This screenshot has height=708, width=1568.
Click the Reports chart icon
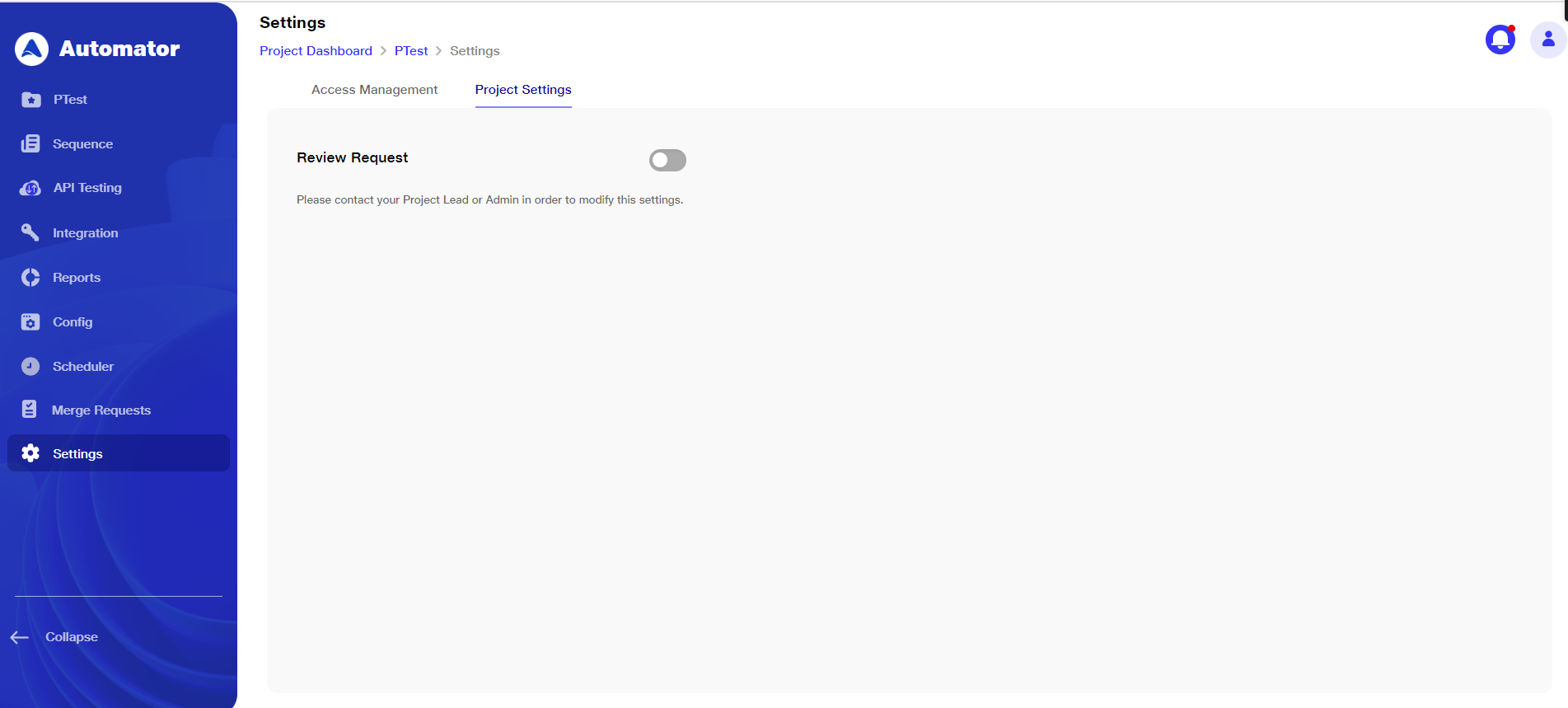(x=30, y=278)
